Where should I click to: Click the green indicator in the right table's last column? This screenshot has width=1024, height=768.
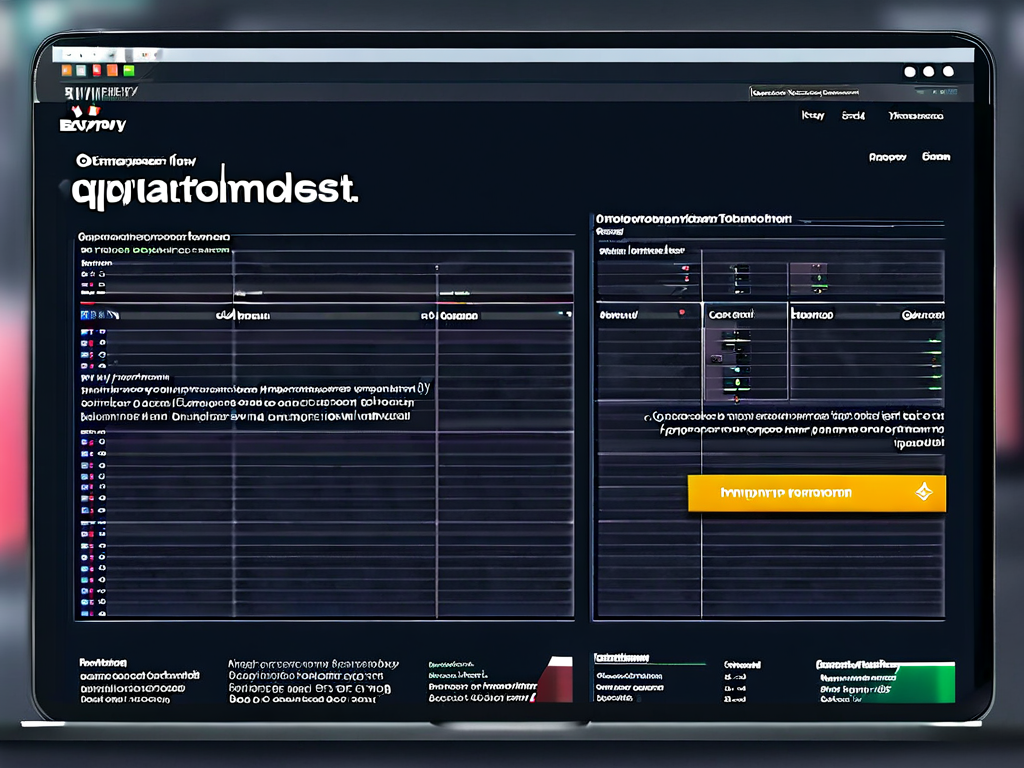click(934, 343)
